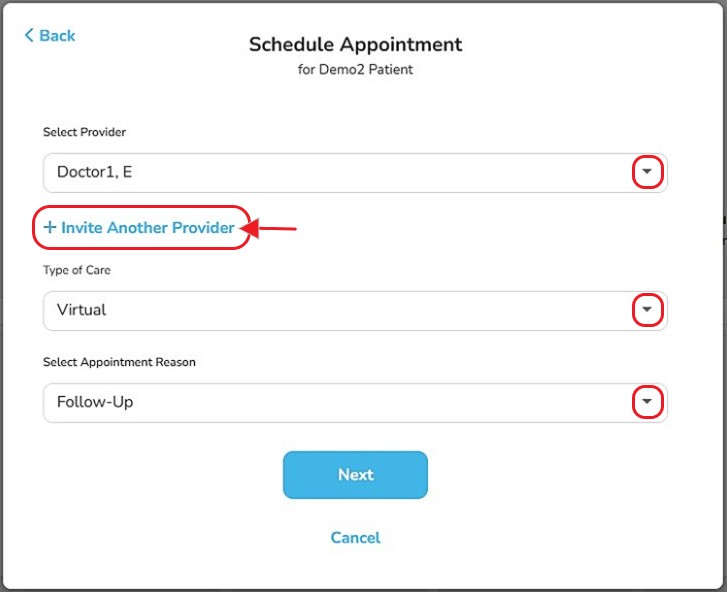Click the plus icon before Invite Another Provider
The width and height of the screenshot is (727, 592).
[x=50, y=228]
